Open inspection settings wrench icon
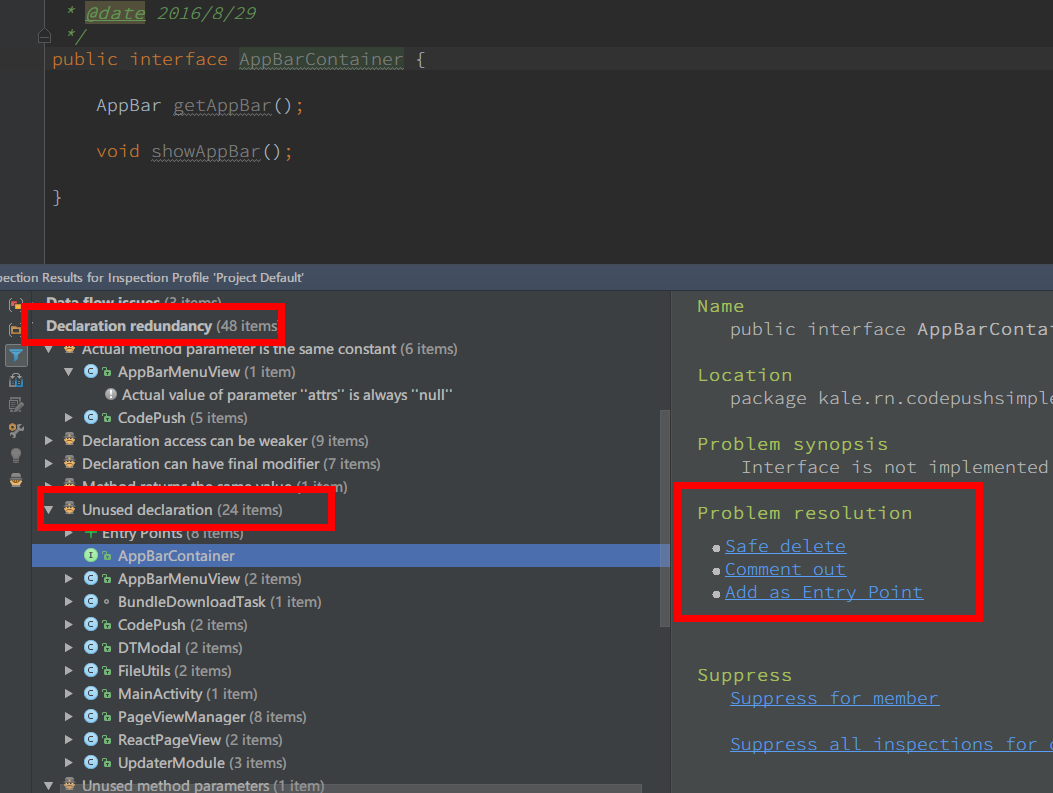Image resolution: width=1053 pixels, height=793 pixels. (16, 430)
